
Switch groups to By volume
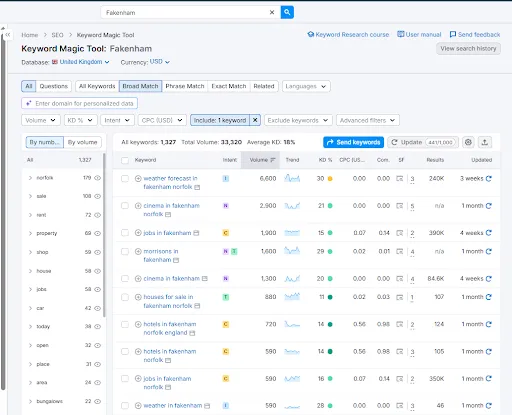pyautogui.click(x=82, y=142)
